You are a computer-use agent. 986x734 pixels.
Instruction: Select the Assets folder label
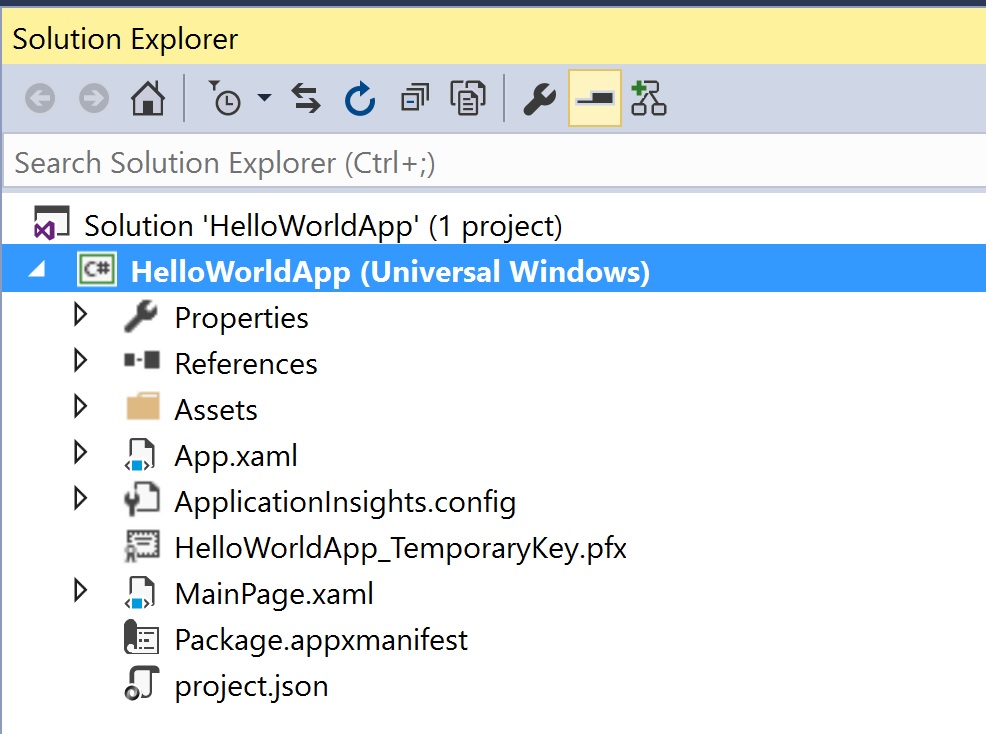pyautogui.click(x=216, y=409)
